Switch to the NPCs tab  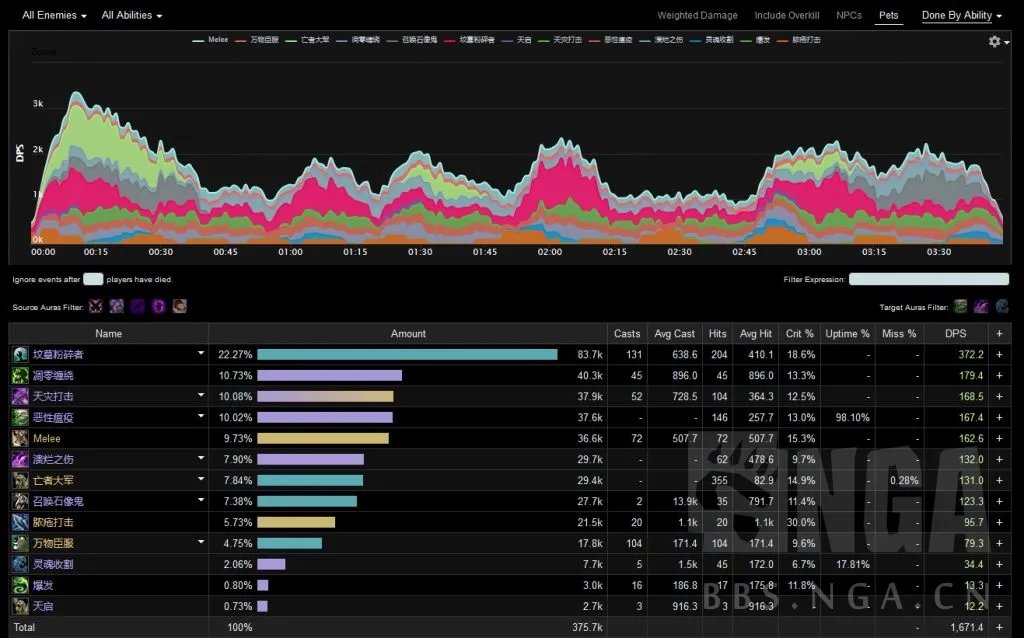point(848,16)
